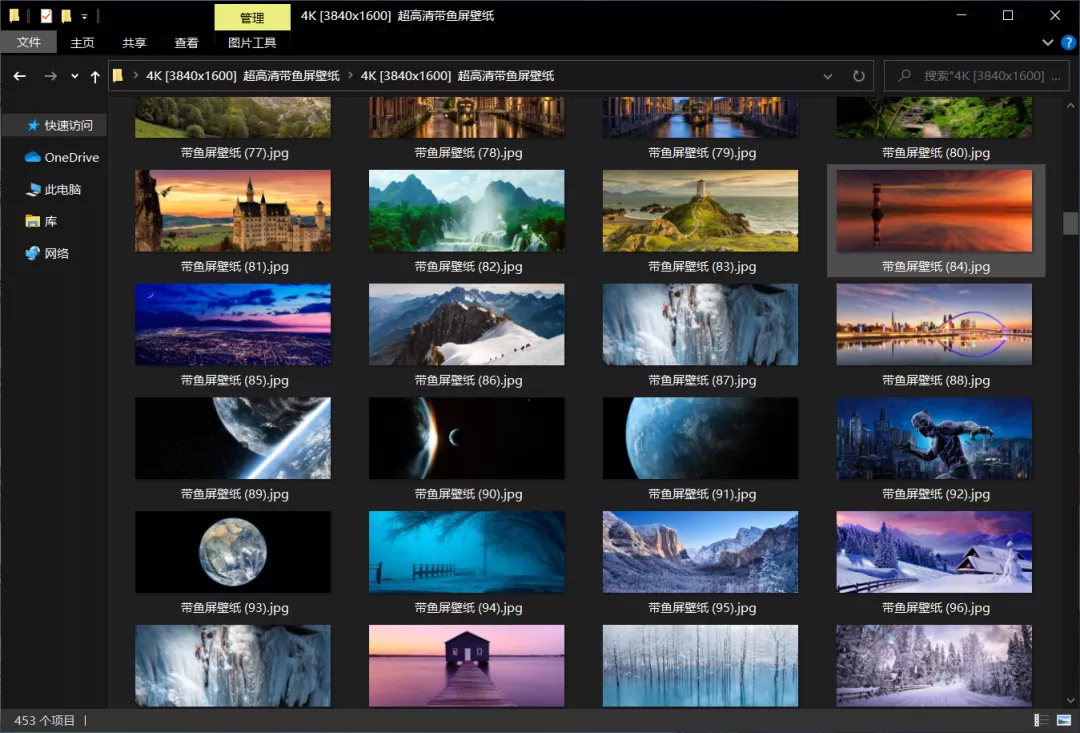Refresh the current folder view
This screenshot has height=733, width=1080.
(858, 76)
